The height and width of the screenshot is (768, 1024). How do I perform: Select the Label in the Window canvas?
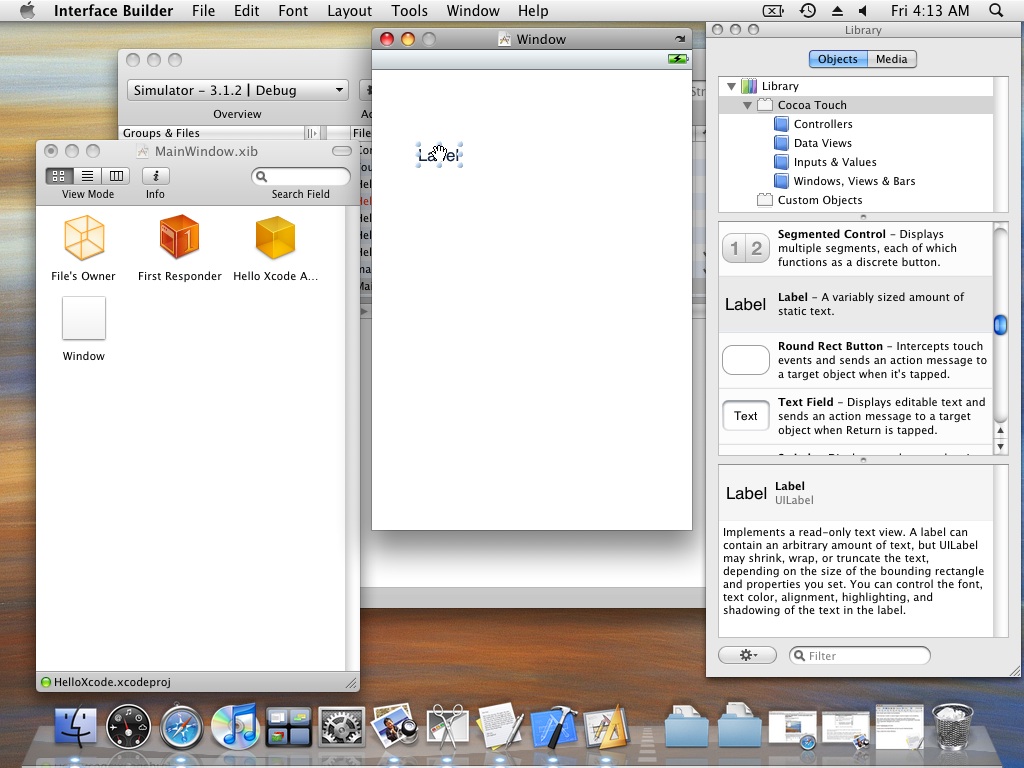pyautogui.click(x=440, y=155)
